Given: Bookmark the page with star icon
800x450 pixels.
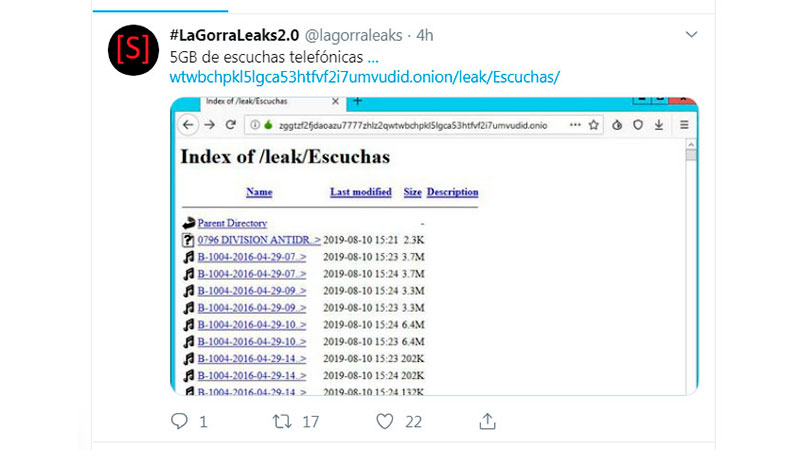Looking at the screenshot, I should click(593, 125).
